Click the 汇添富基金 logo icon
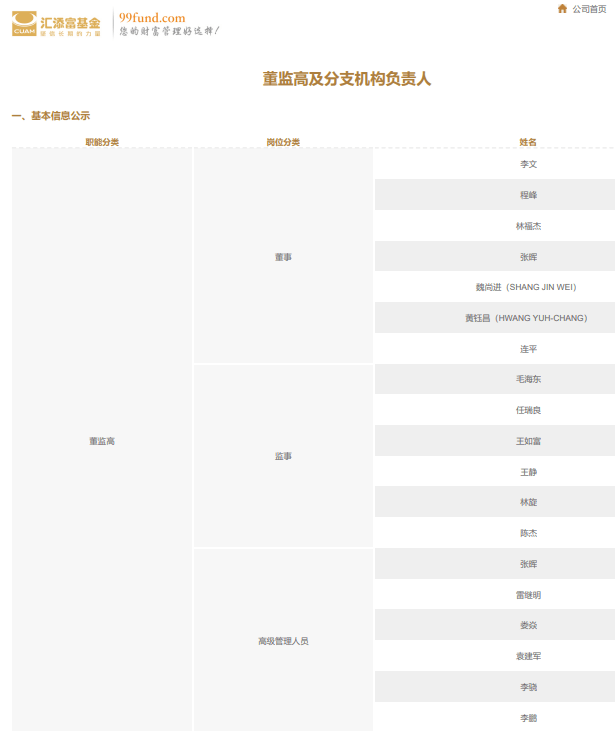Viewport: 615px width, 738px height. point(24,24)
